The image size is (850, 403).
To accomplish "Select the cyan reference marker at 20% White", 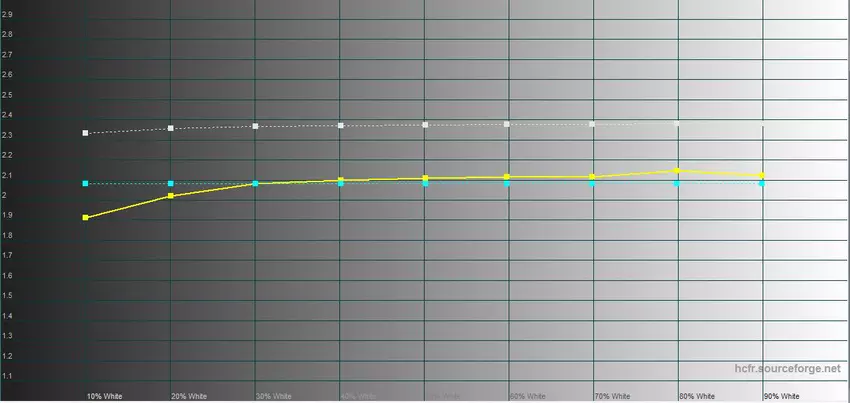I will (171, 184).
